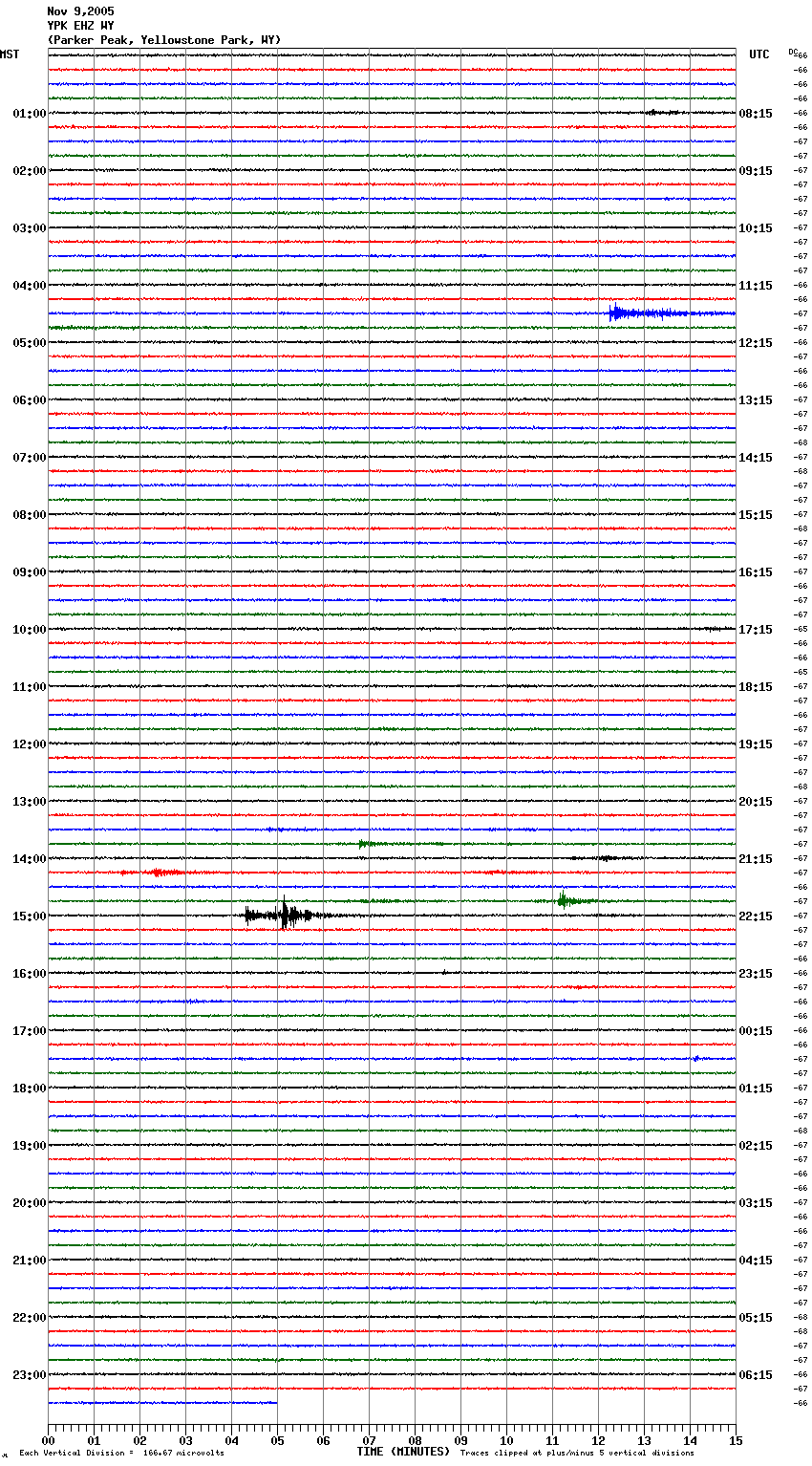
Task: Click the '23:00' MST time label
Action: click(x=30, y=1375)
